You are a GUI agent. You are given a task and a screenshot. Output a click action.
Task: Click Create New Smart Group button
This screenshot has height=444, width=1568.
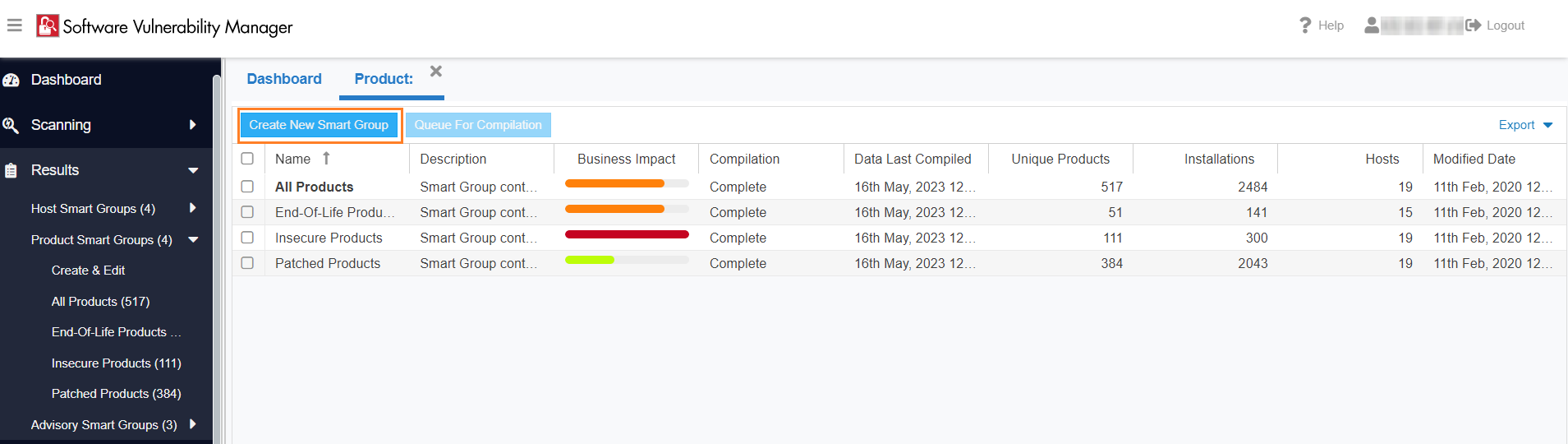click(319, 125)
